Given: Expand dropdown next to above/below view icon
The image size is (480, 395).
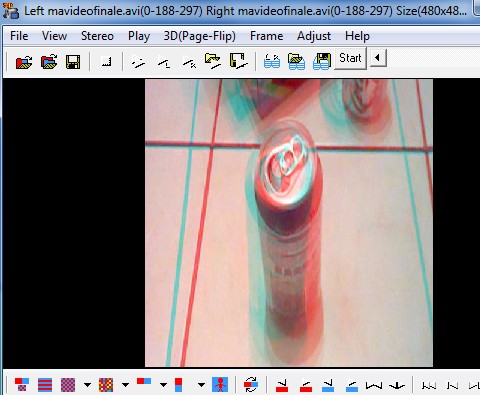Looking at the screenshot, I should [x=201, y=385].
